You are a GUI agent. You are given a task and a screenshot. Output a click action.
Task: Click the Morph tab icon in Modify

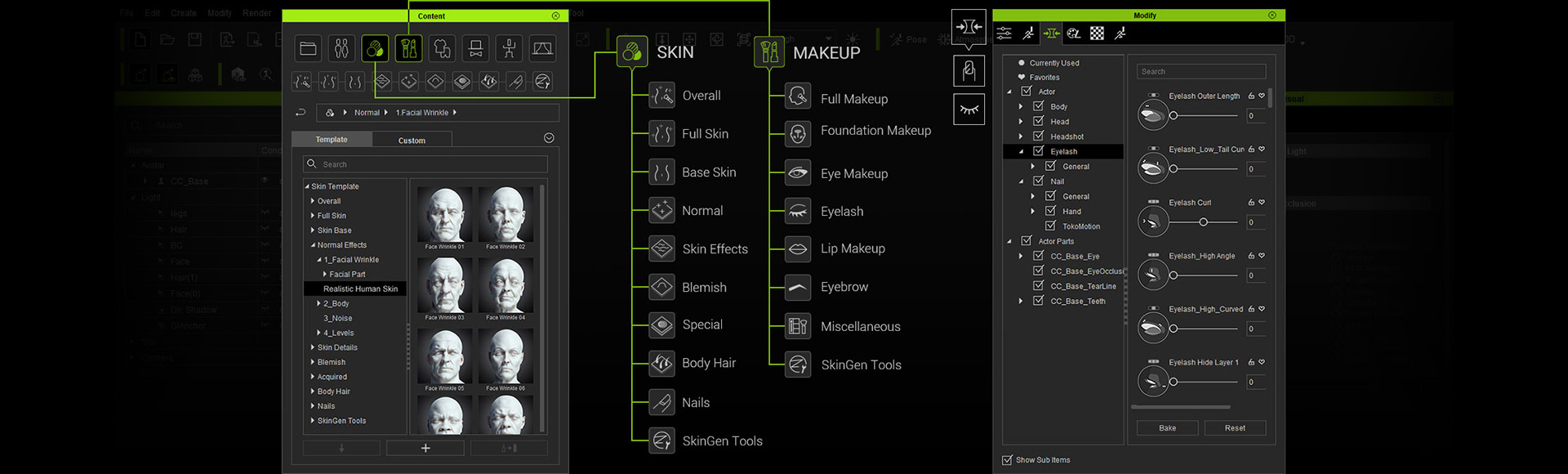click(1051, 34)
